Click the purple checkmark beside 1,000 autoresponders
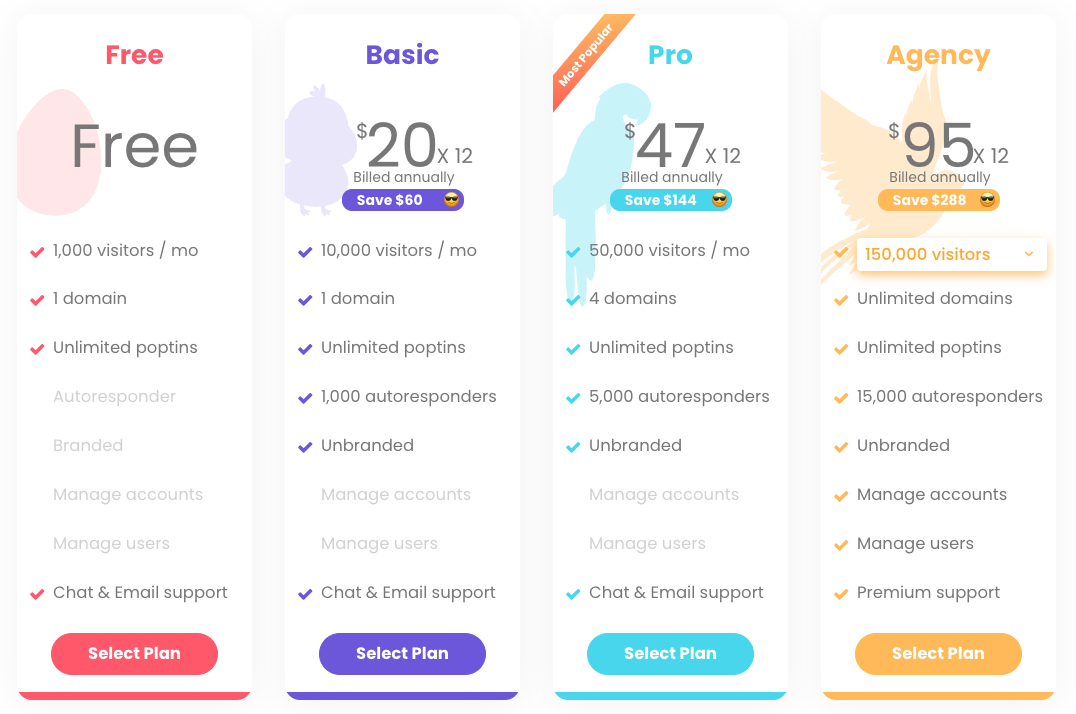 [305, 398]
